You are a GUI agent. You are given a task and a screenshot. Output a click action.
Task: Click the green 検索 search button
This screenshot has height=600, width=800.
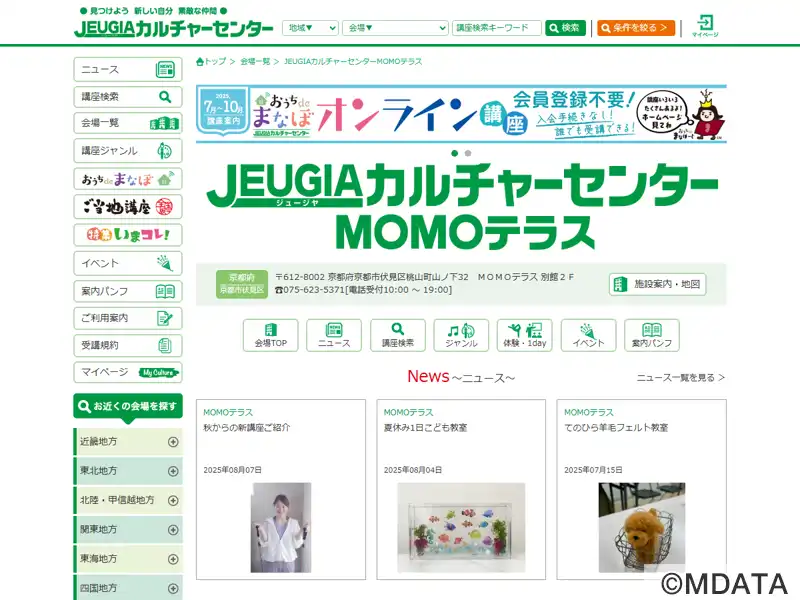coord(565,28)
